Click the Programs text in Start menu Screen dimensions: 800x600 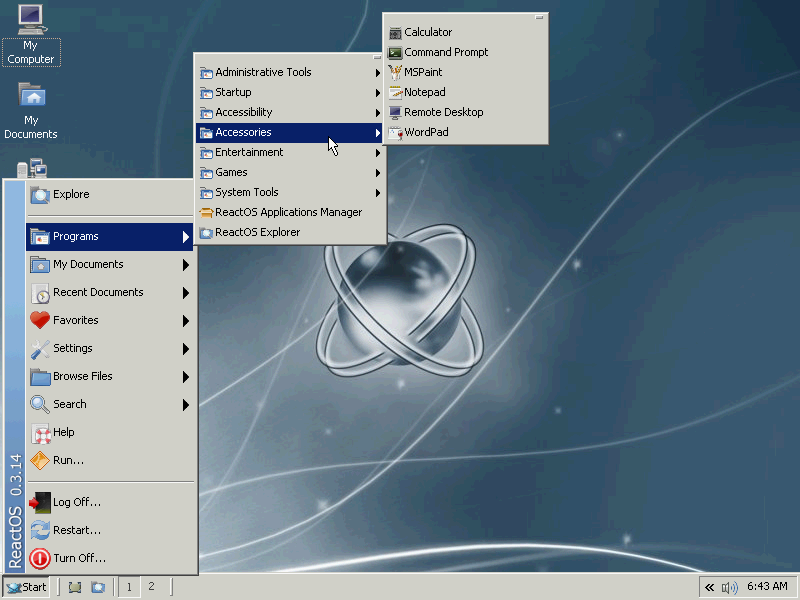(x=76, y=236)
